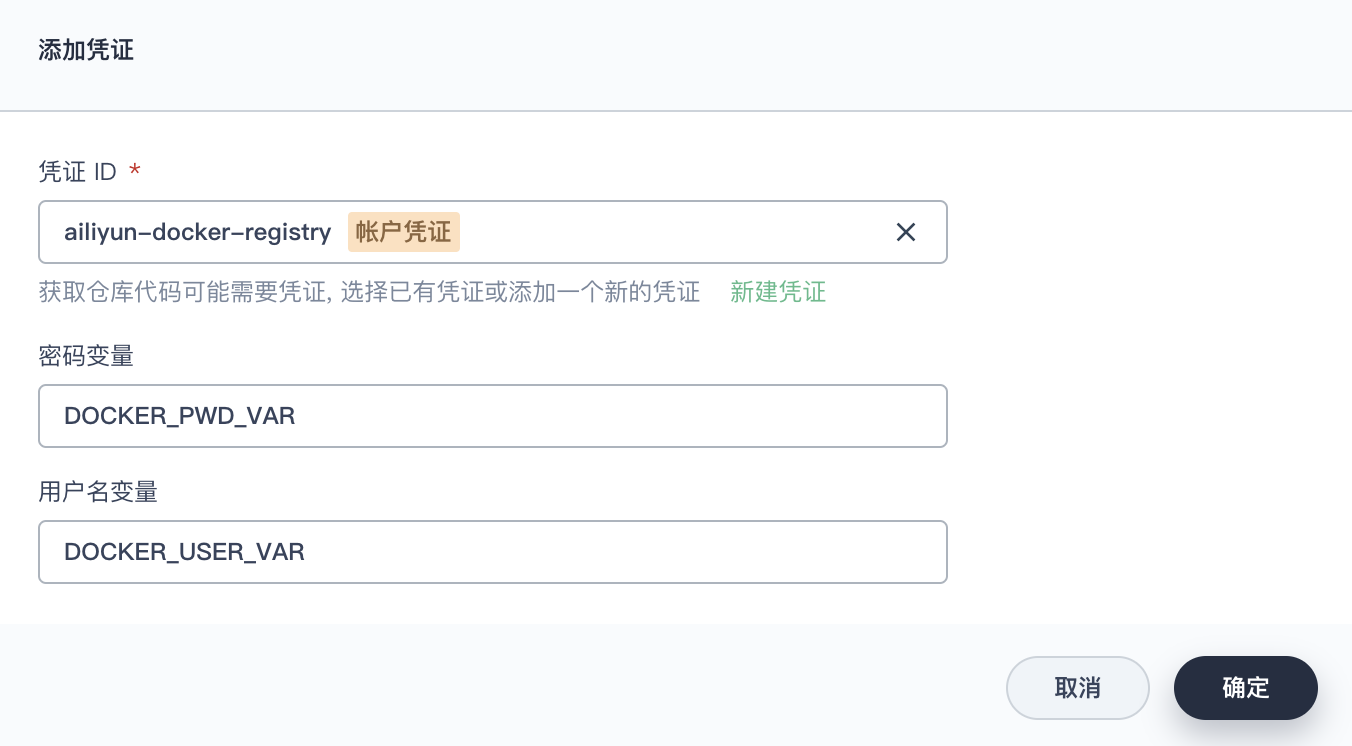Open the 新建凭证 link

[x=778, y=292]
